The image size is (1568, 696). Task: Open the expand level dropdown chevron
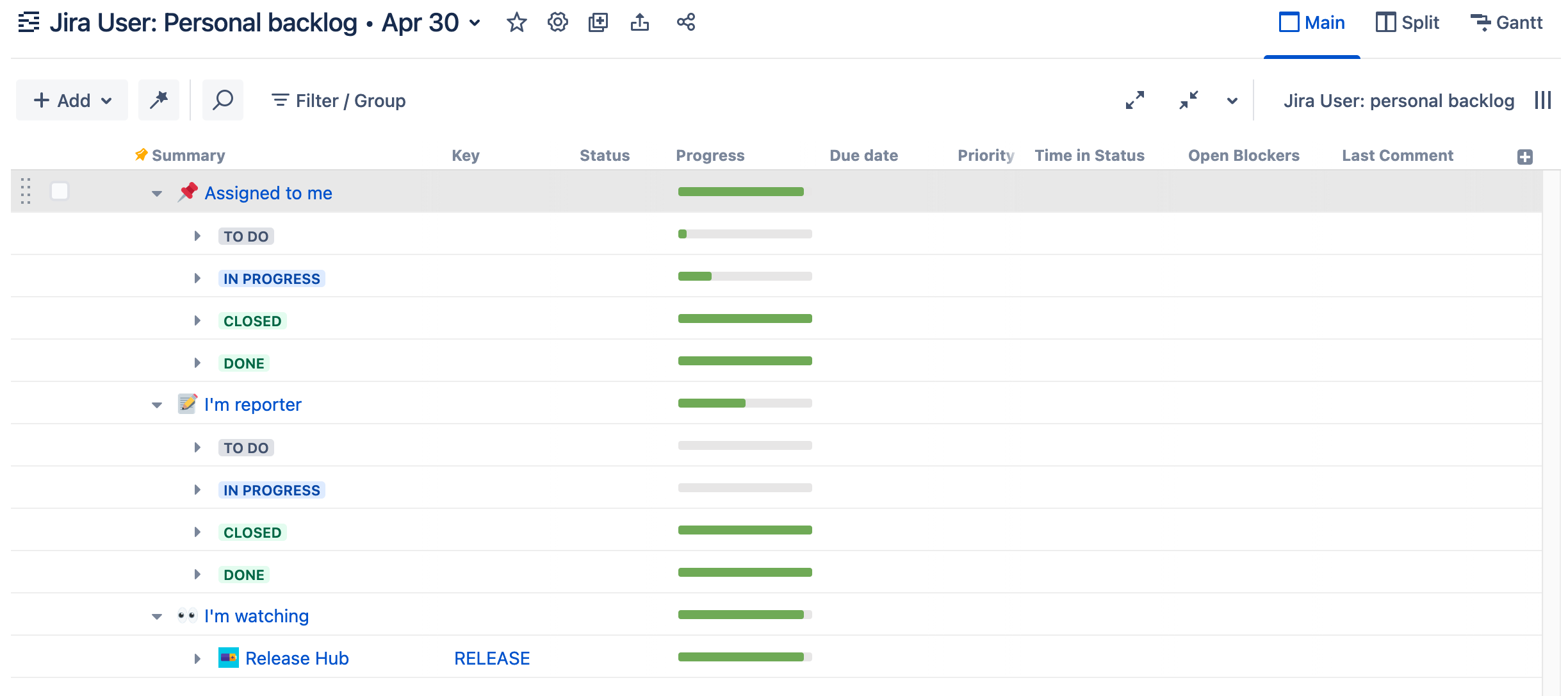[x=1232, y=101]
